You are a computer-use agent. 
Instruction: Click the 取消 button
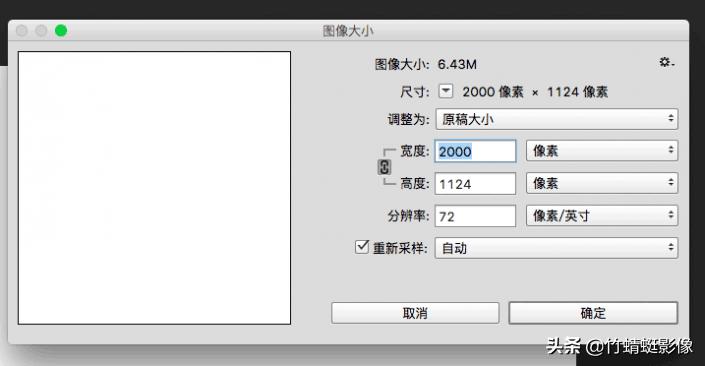[415, 313]
